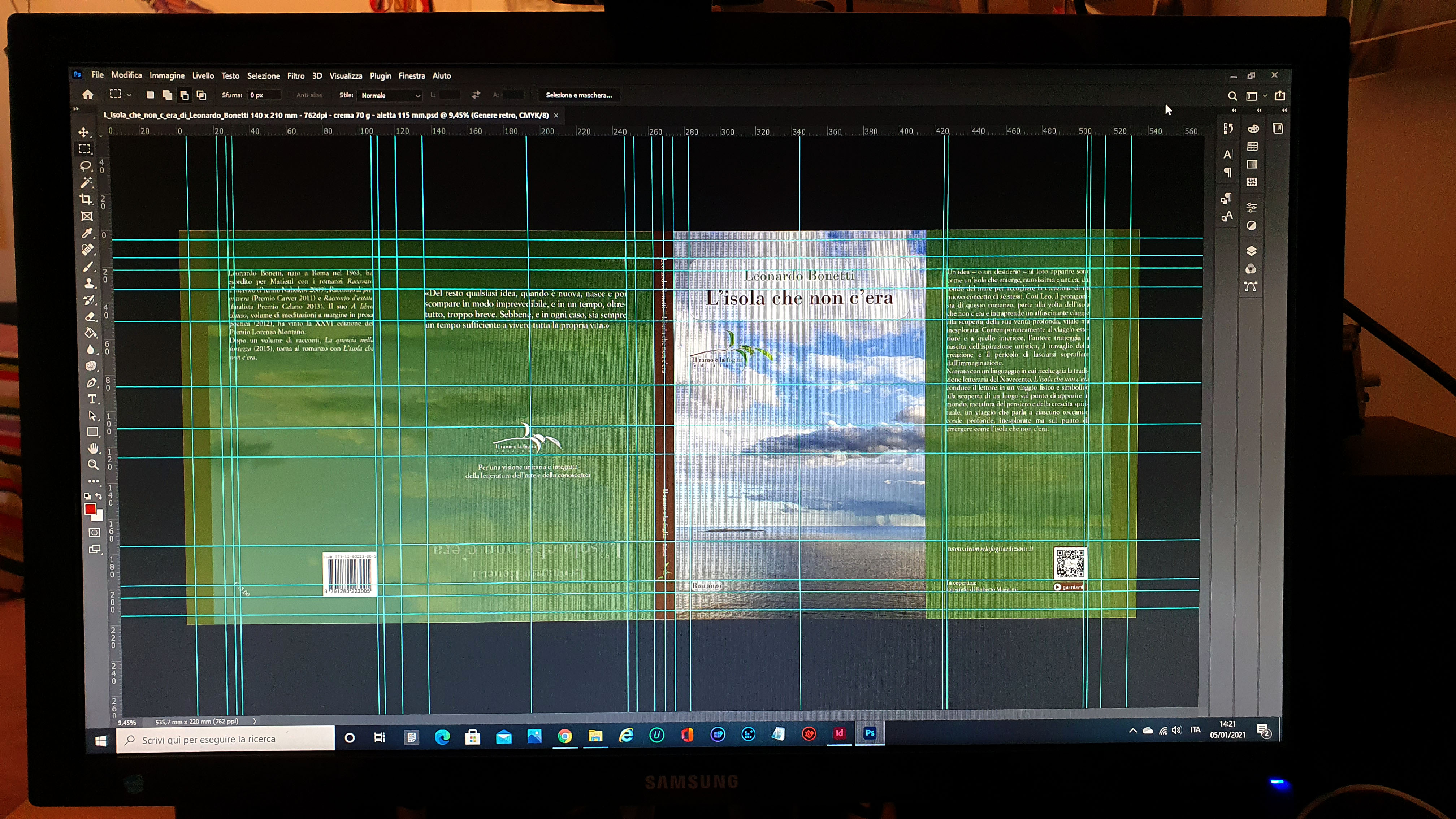
Task: Open the Filtro menu
Action: [296, 76]
